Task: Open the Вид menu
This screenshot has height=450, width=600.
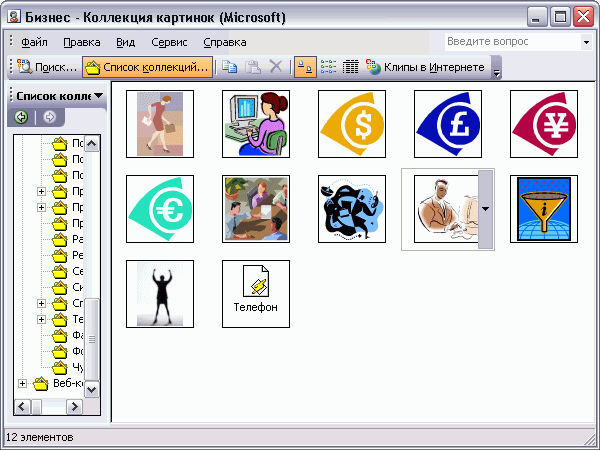Action: pos(126,42)
